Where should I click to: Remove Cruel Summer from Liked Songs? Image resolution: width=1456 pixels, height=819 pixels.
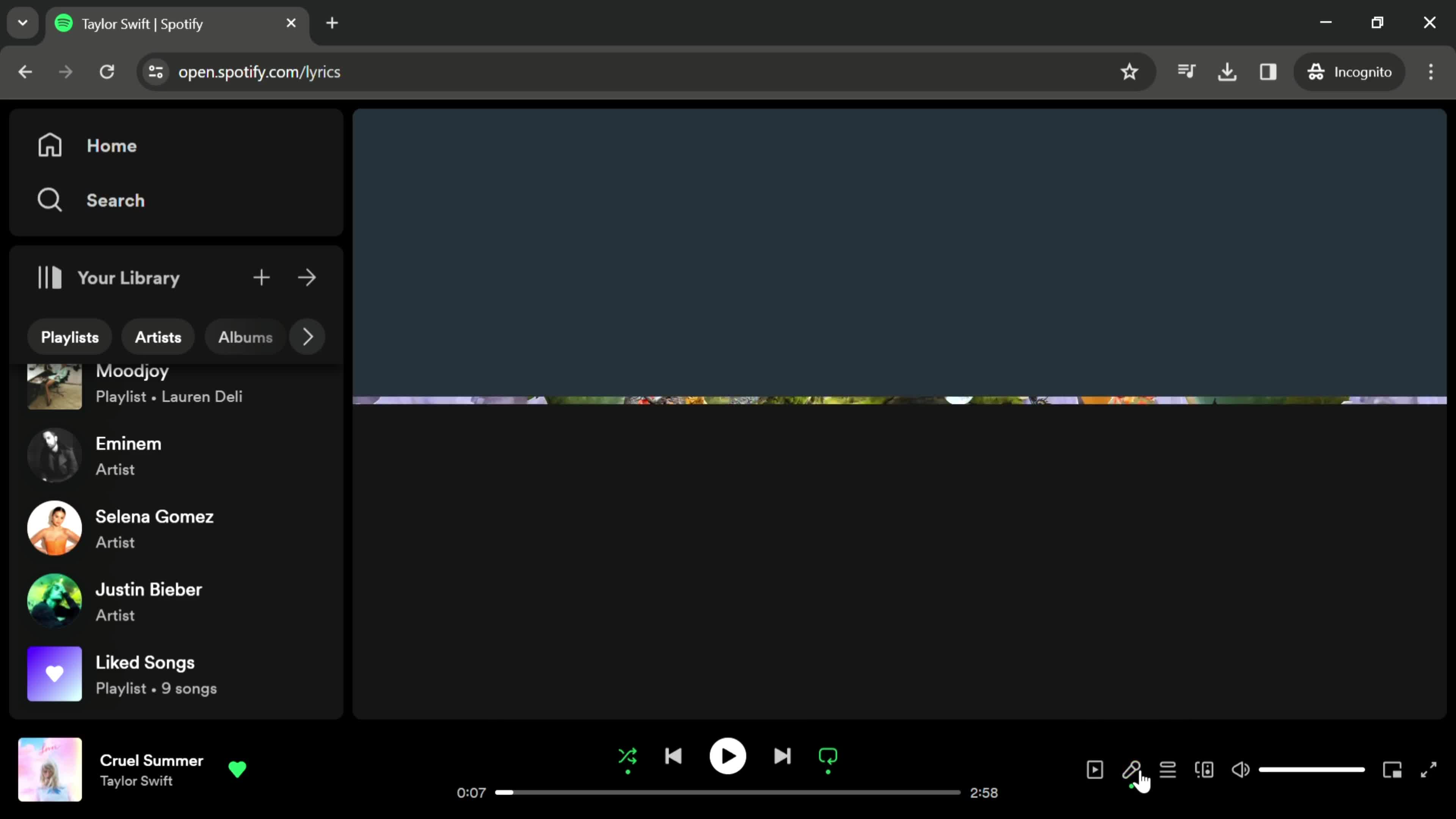coord(237,769)
